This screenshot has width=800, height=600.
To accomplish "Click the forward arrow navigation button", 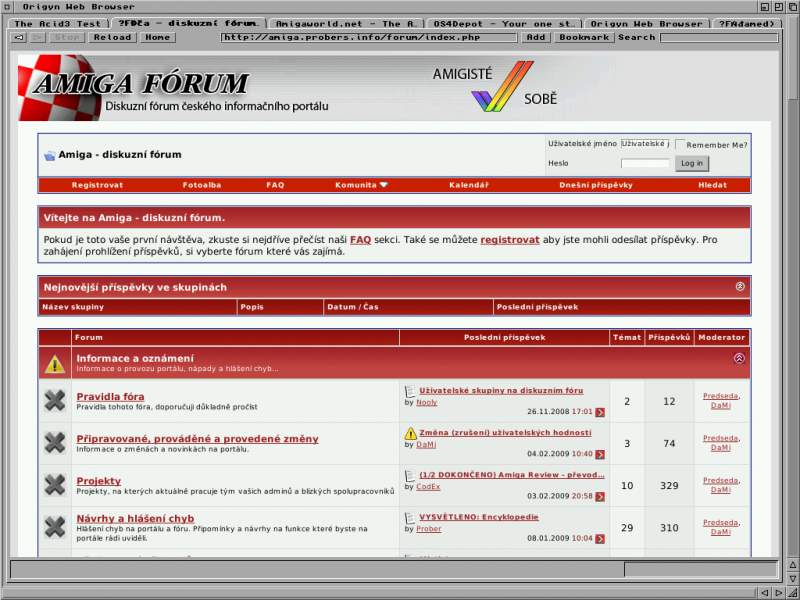I will (37, 37).
